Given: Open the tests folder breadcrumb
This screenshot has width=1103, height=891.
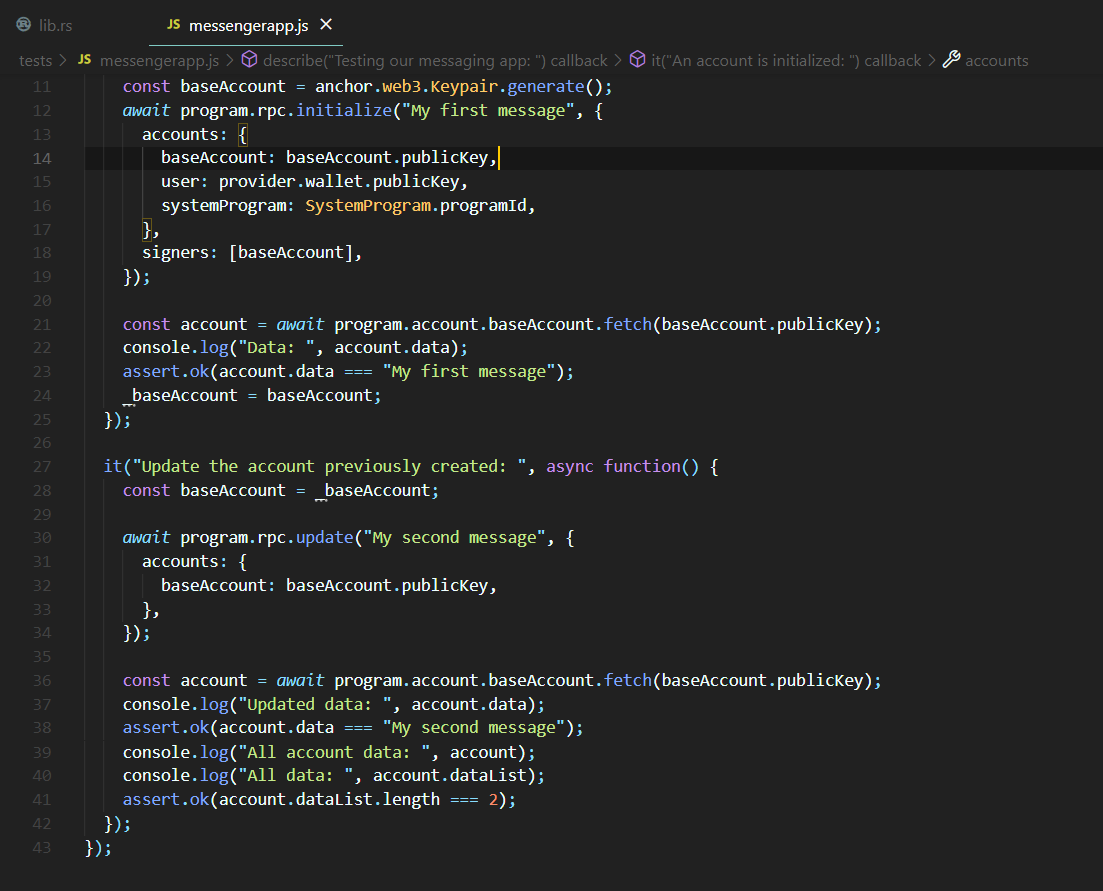Looking at the screenshot, I should (36, 60).
